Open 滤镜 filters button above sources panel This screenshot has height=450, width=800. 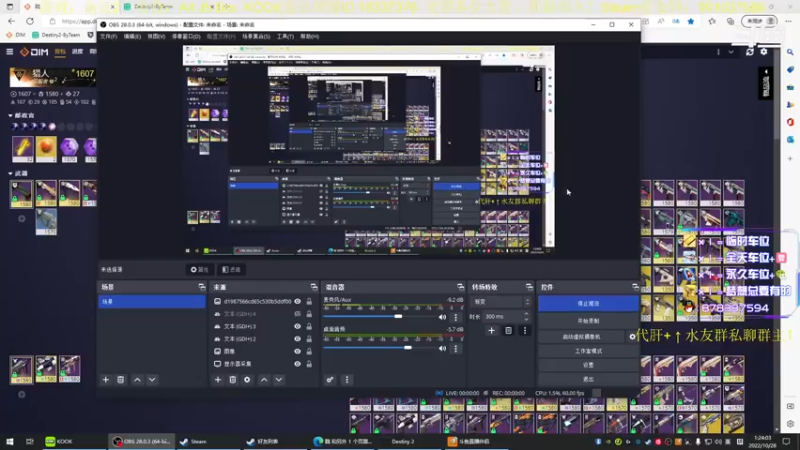[231, 269]
